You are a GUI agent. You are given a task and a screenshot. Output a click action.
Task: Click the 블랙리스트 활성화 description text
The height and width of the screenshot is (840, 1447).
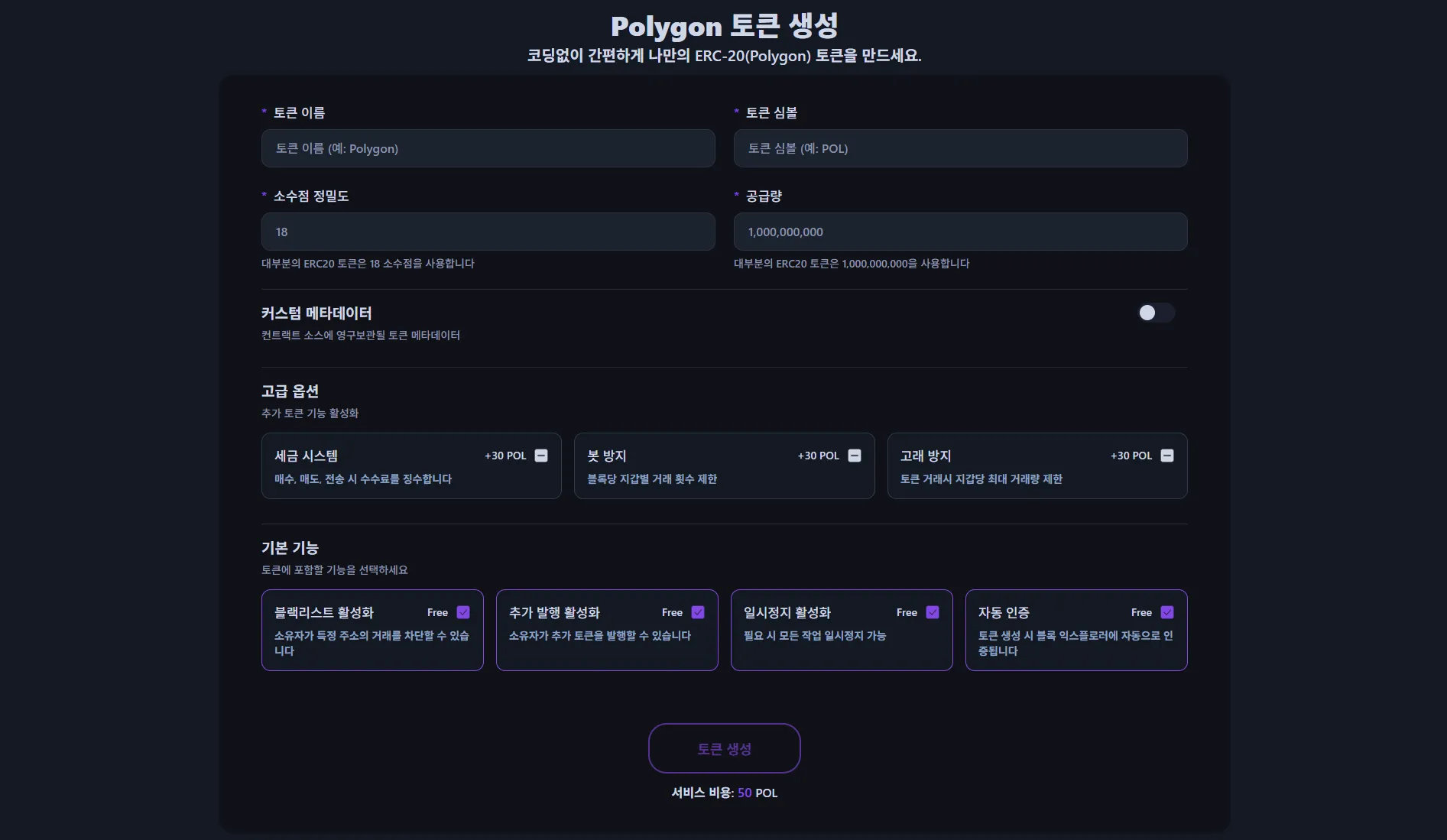coord(371,643)
